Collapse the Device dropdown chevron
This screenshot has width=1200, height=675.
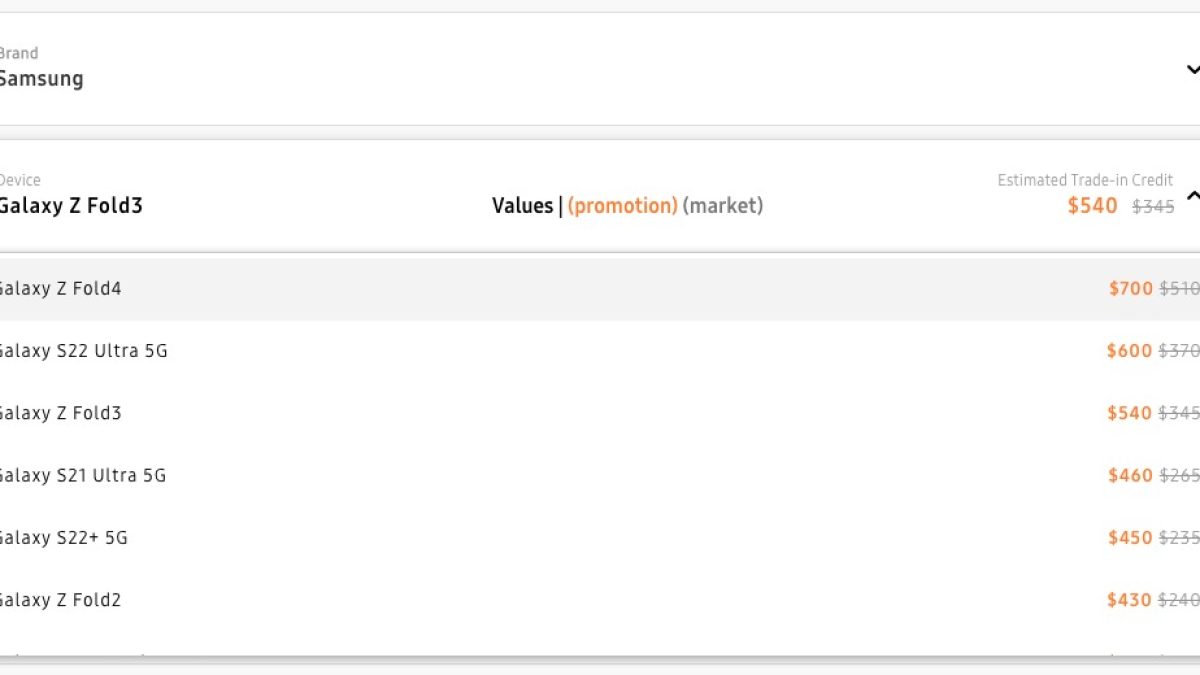1191,197
